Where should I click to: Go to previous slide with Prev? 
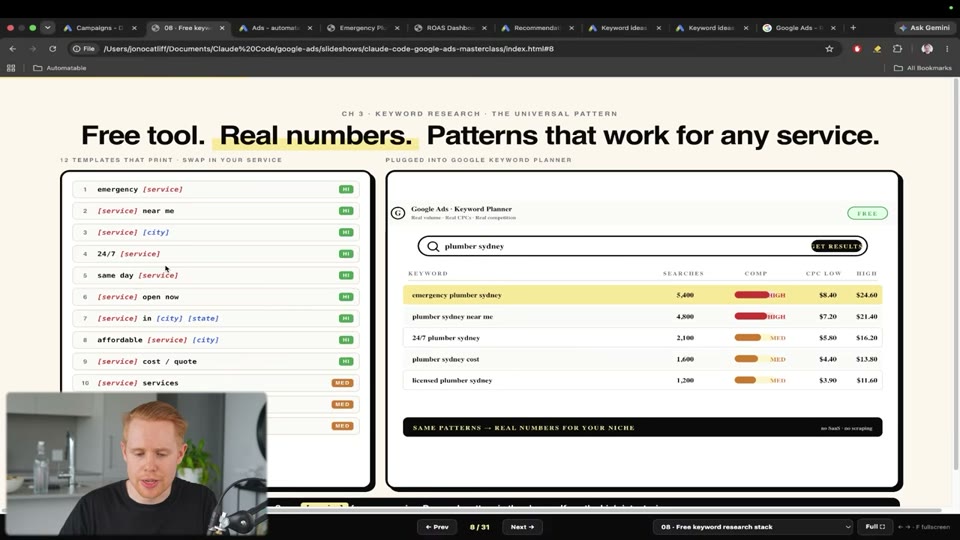tap(437, 527)
